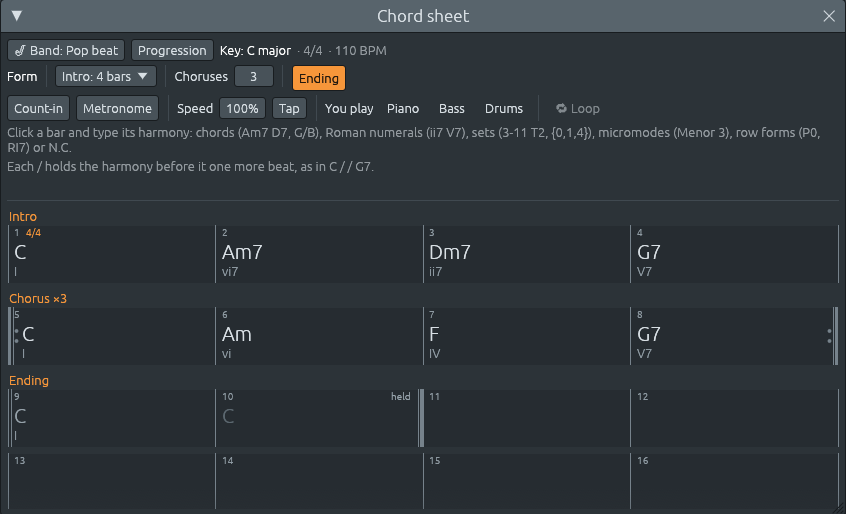The width and height of the screenshot is (846, 514).
Task: Select empty bar 12
Action: pos(734,418)
